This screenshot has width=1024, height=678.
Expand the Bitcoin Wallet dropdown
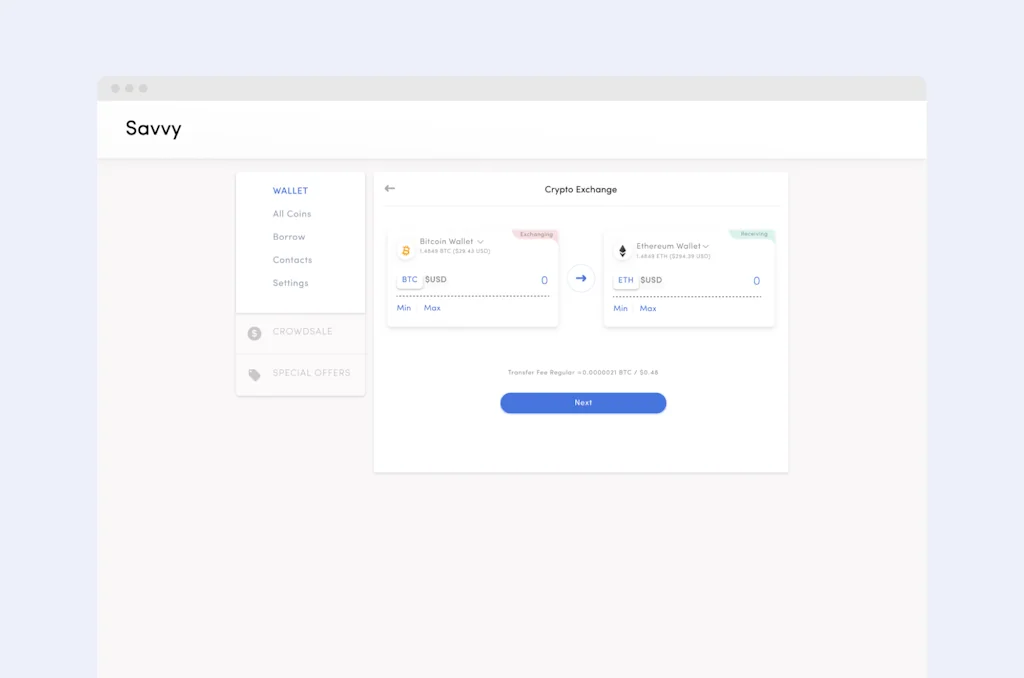click(x=480, y=242)
